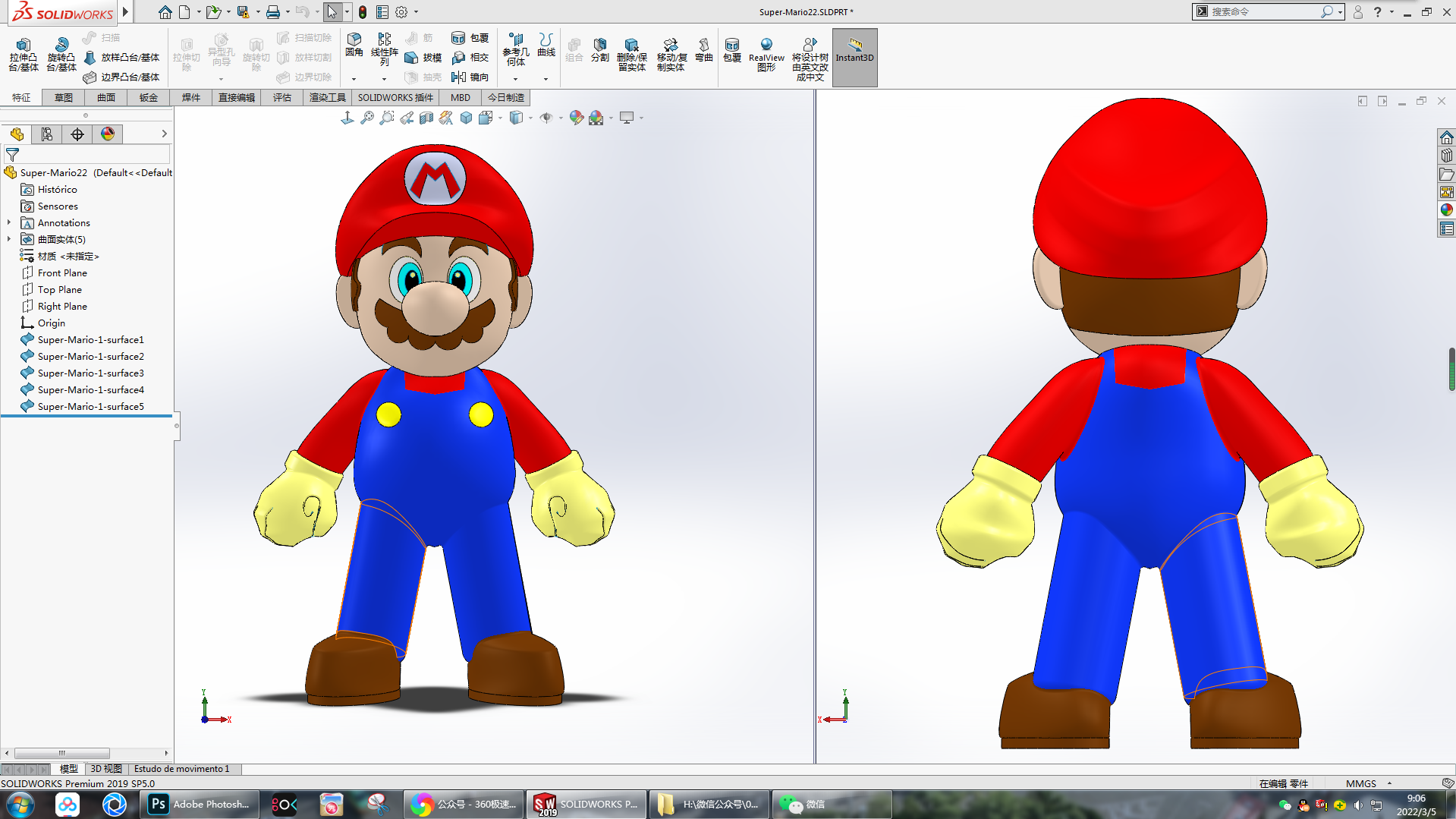Open the dropdown arrow under 线性阵列
The width and height of the screenshot is (1456, 819).
point(385,78)
